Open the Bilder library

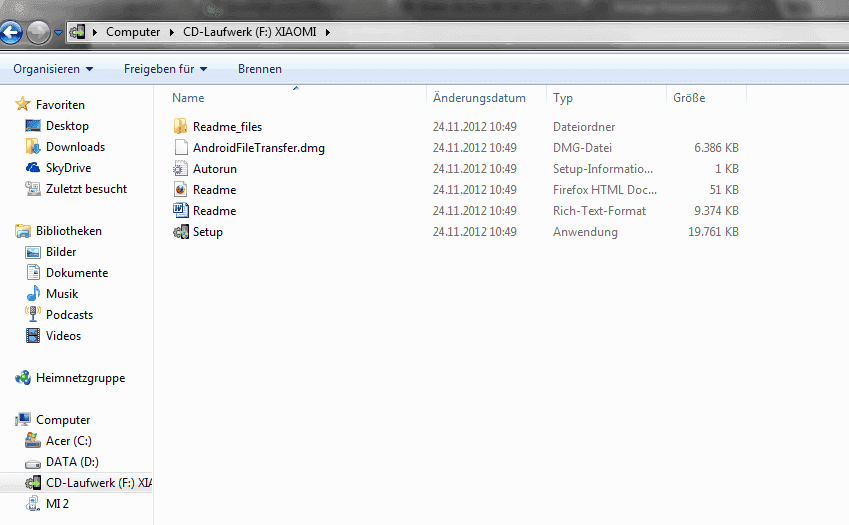(61, 252)
